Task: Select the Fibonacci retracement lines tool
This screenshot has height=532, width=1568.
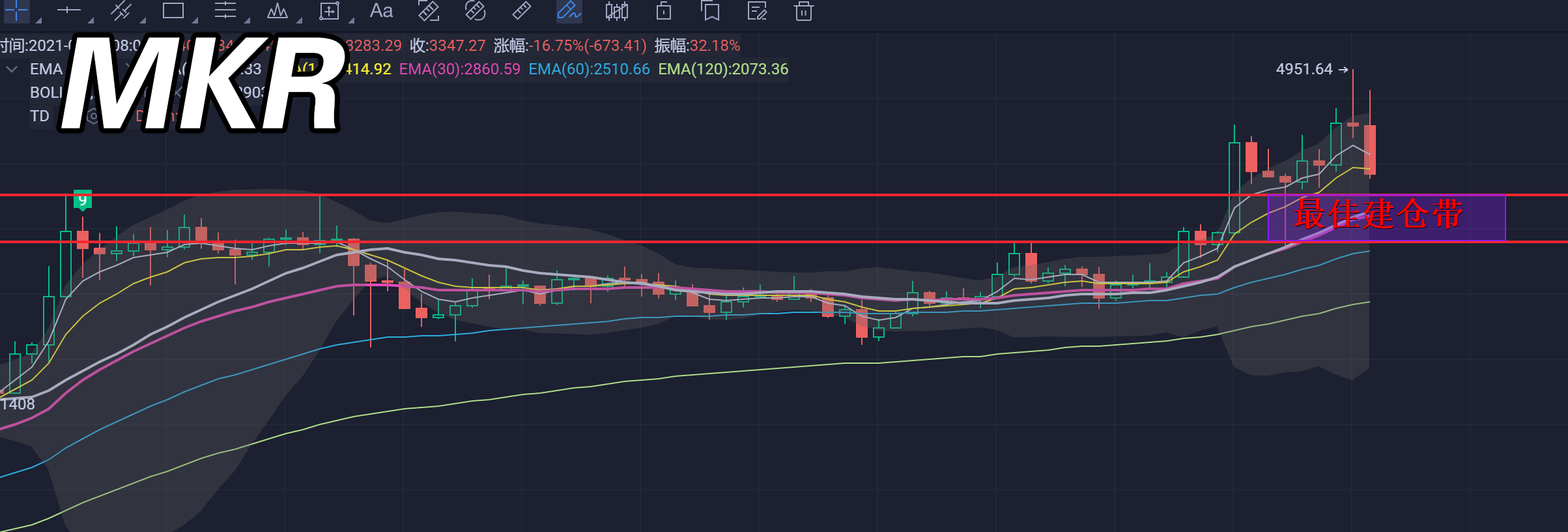Action: coord(225,10)
